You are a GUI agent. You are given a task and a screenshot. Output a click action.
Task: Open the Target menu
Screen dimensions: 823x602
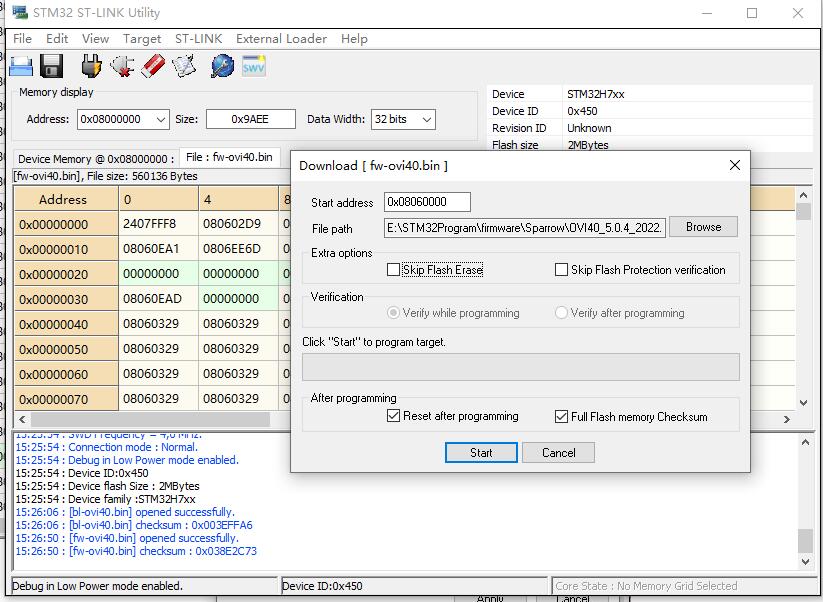[142, 39]
